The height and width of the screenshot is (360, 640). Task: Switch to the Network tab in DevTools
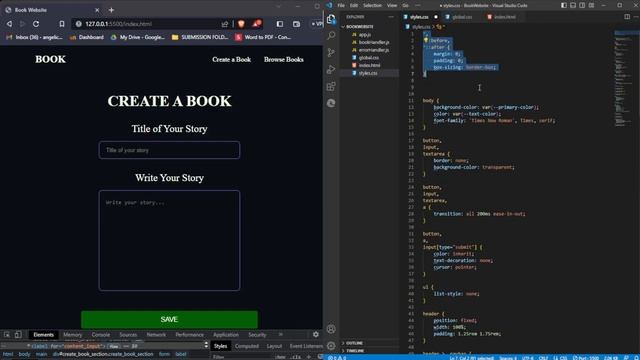156,335
